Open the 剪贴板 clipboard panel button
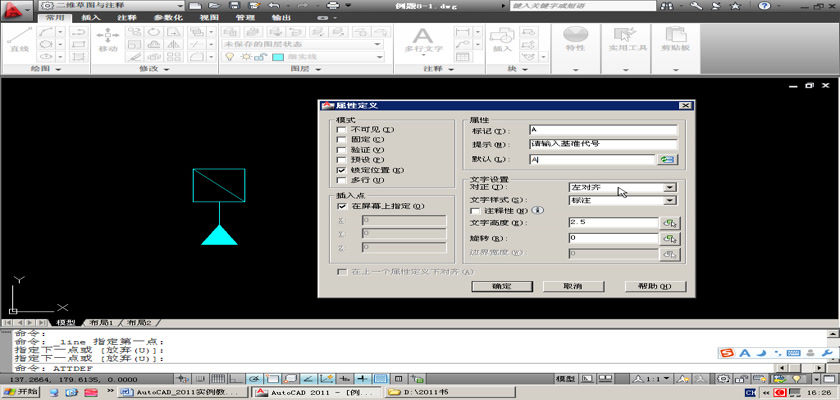840x400 pixels. pos(675,40)
